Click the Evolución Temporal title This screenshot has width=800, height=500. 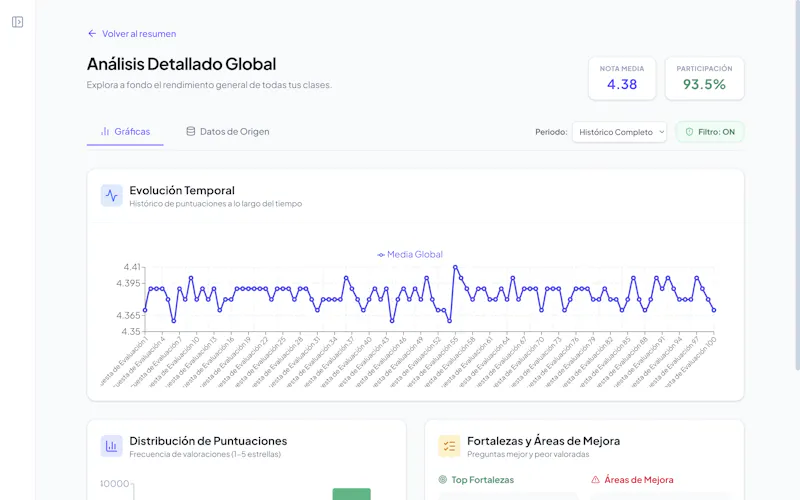pyautogui.click(x=182, y=190)
